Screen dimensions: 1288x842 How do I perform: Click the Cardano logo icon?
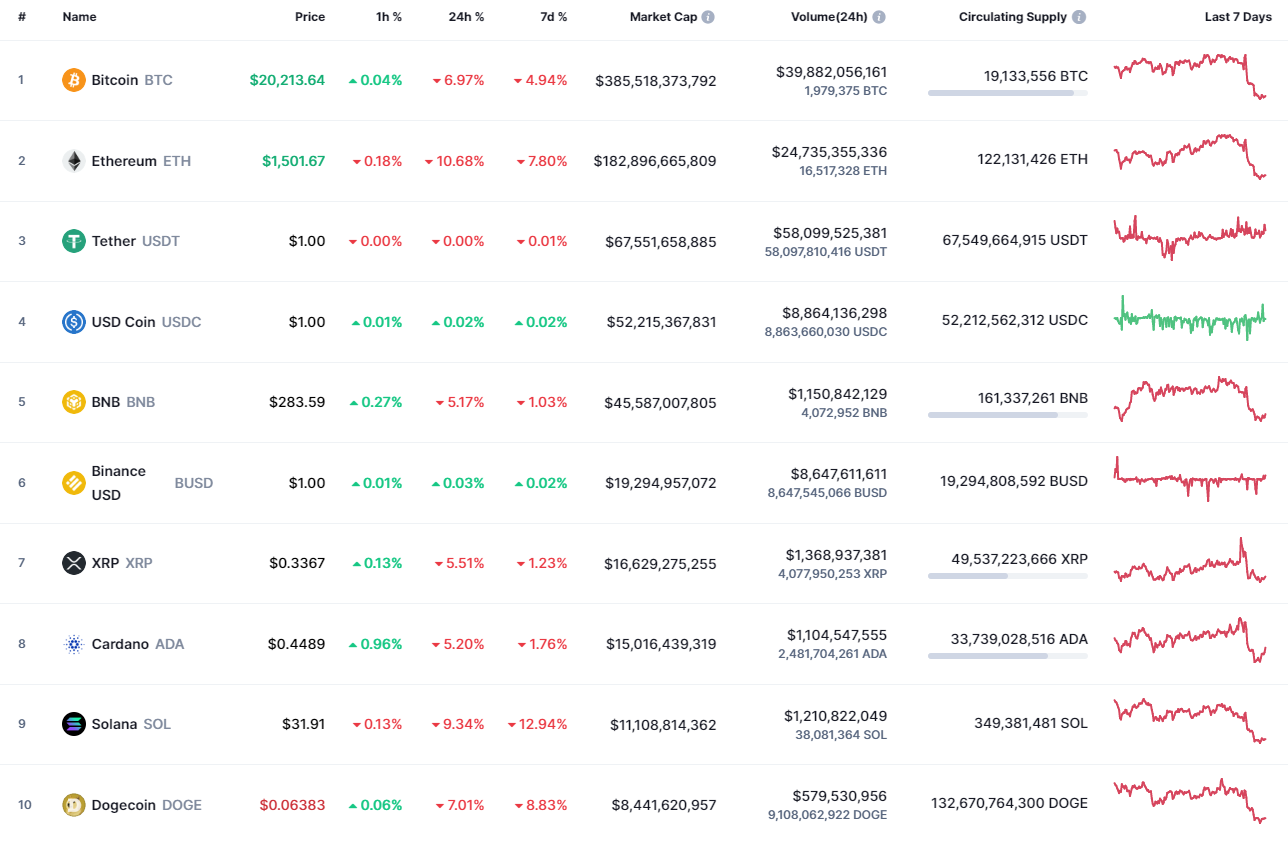point(73,644)
